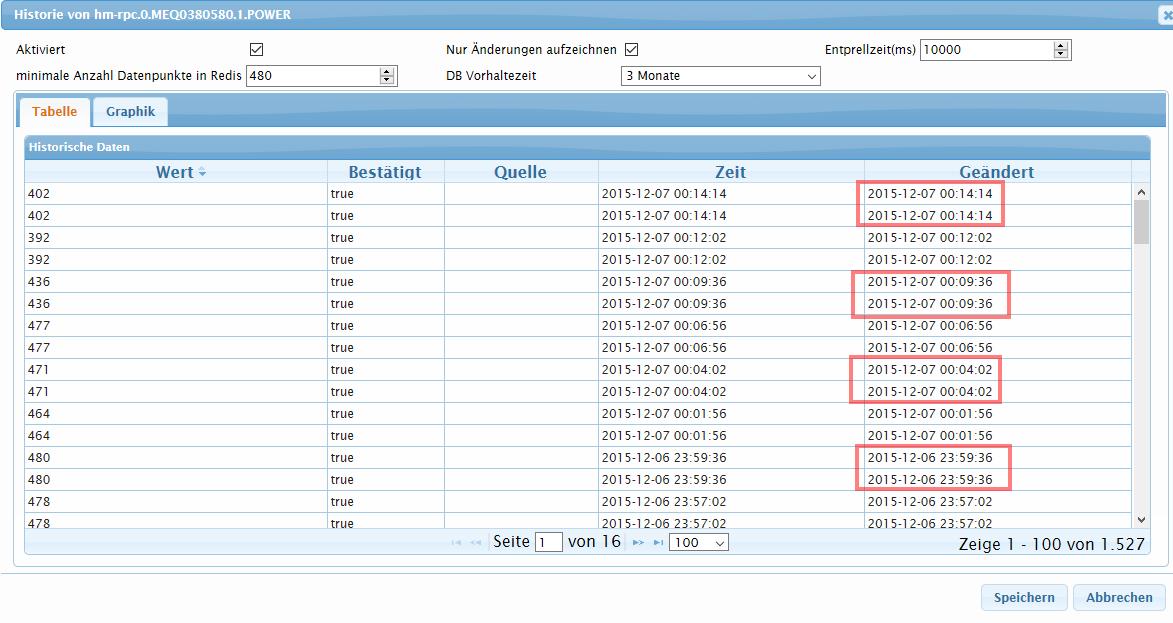This screenshot has width=1173, height=623.
Task: Increase Entprellzeit value with up arrow
Action: 1061,46
